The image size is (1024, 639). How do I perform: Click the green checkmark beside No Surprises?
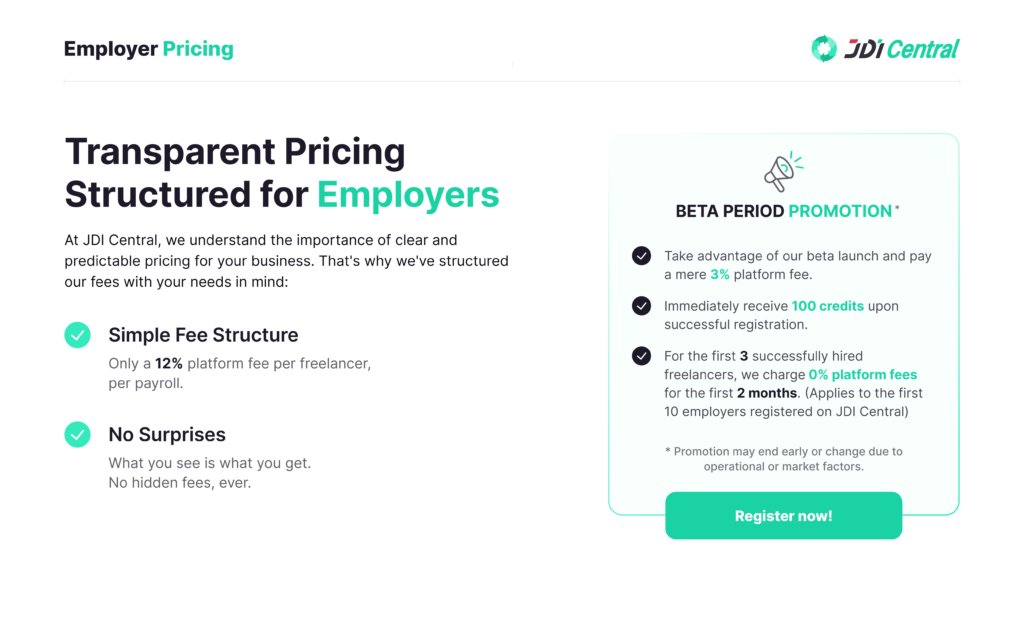click(x=77, y=434)
